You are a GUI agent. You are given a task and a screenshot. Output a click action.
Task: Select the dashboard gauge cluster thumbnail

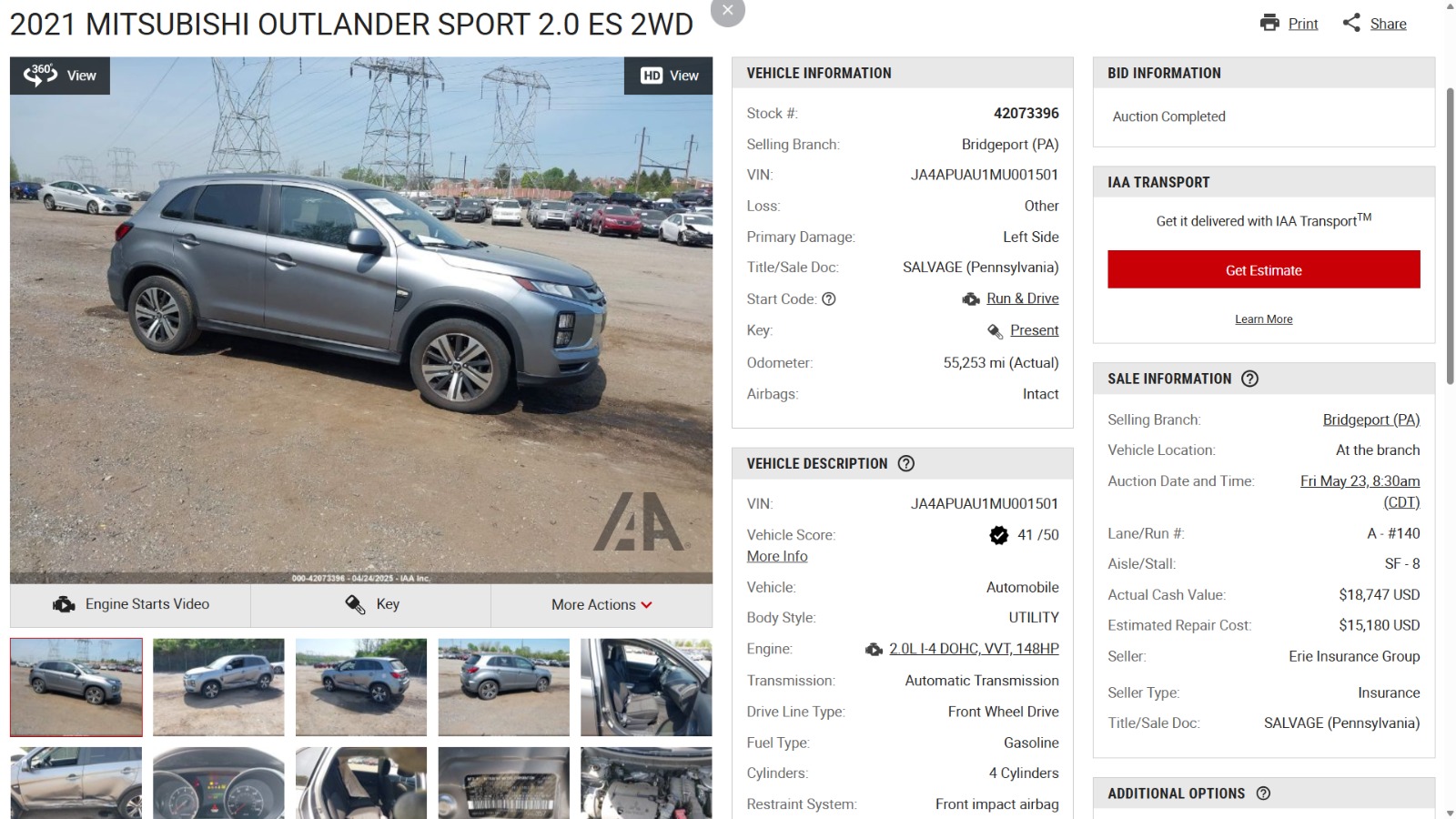[218, 783]
